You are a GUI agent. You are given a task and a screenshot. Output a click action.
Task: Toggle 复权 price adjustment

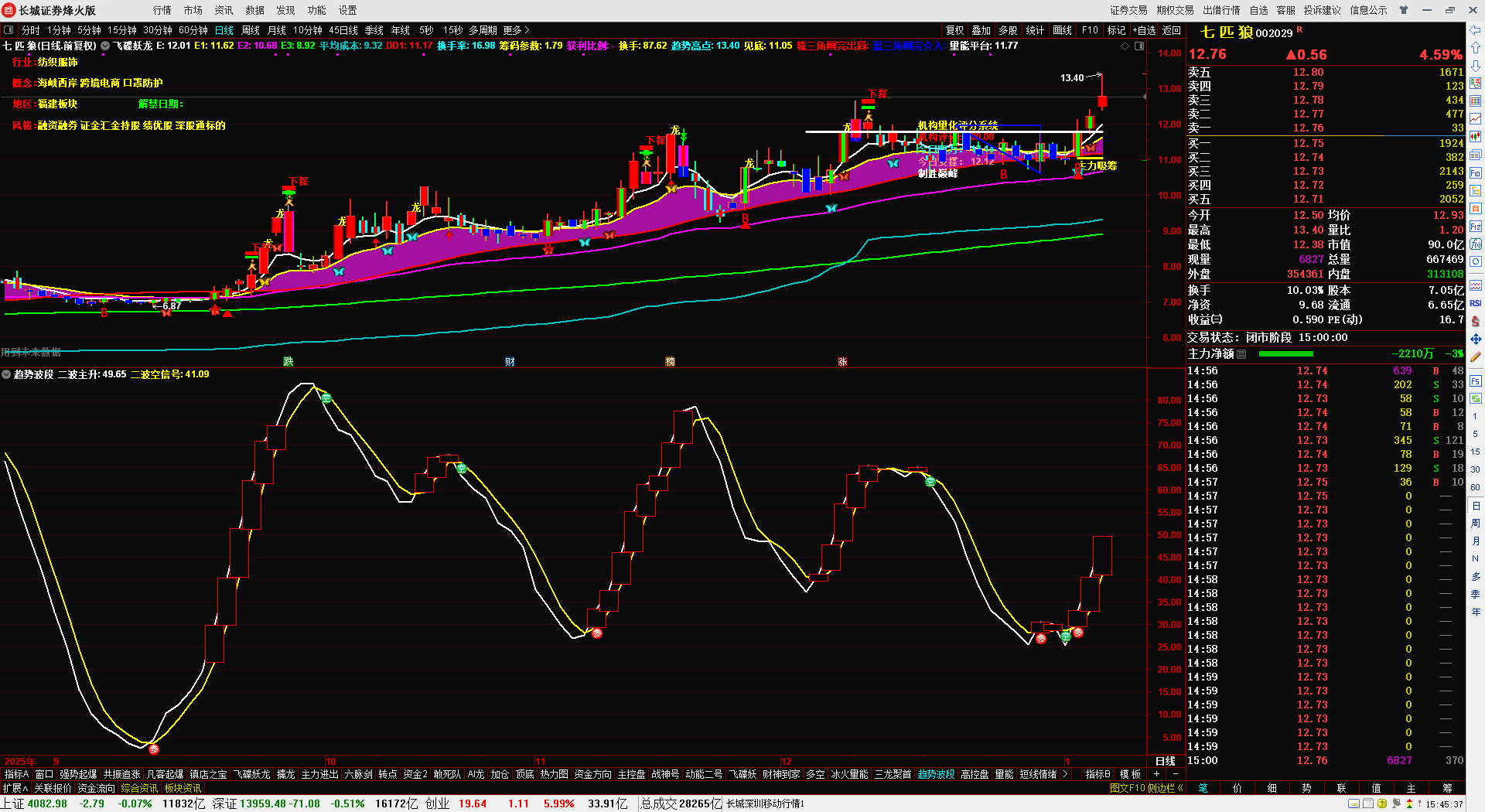tap(955, 30)
